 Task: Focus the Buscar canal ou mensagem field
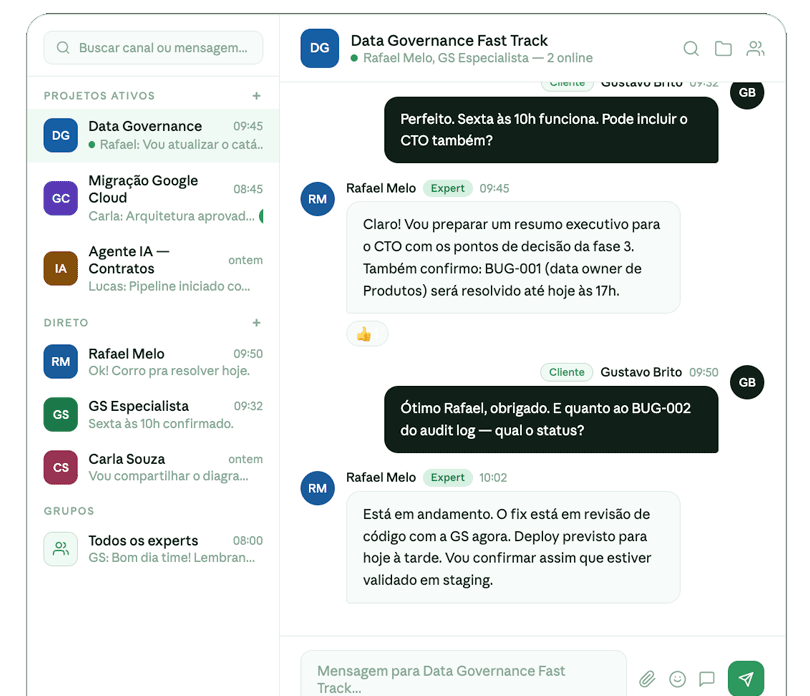click(x=153, y=48)
